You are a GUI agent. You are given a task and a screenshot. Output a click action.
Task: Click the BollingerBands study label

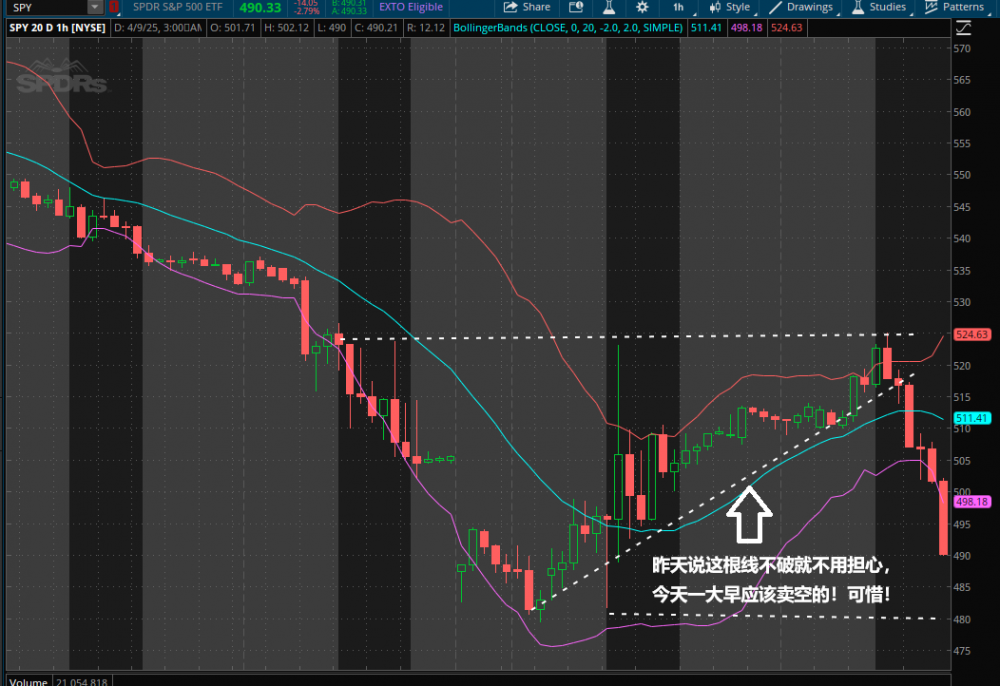tap(568, 28)
